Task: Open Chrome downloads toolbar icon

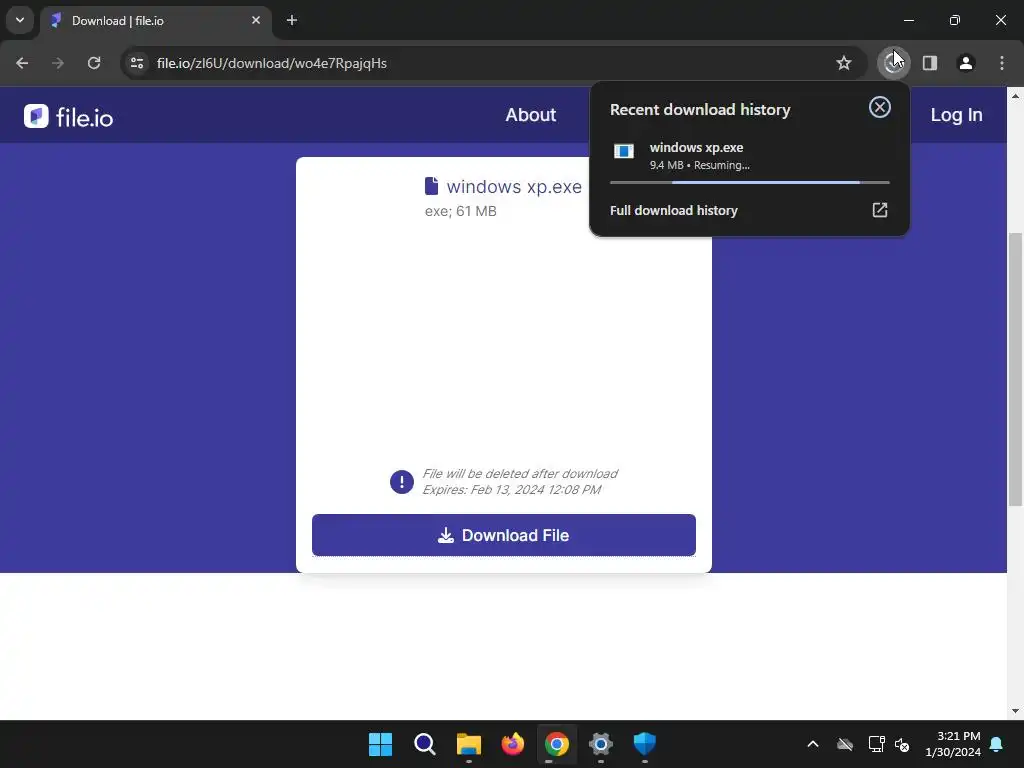Action: point(893,63)
